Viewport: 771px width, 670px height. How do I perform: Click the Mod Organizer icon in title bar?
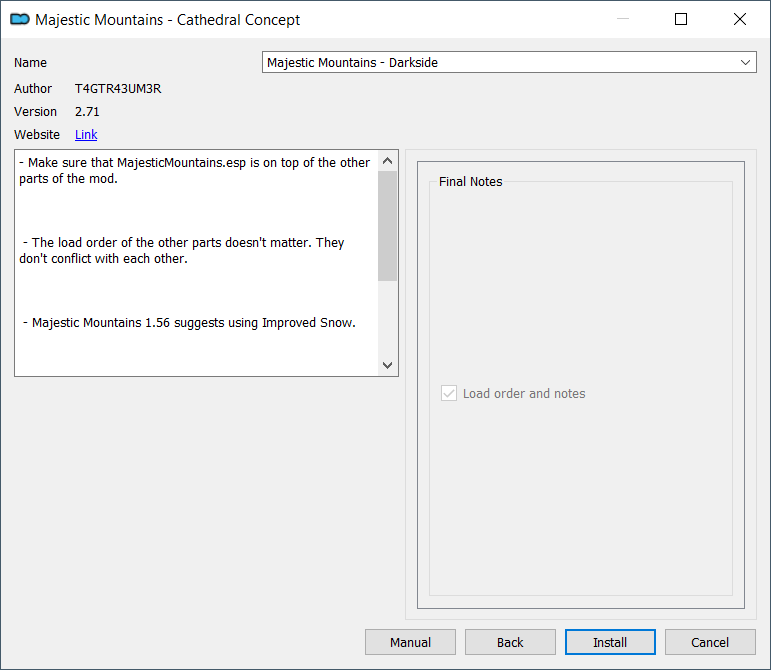pos(20,20)
